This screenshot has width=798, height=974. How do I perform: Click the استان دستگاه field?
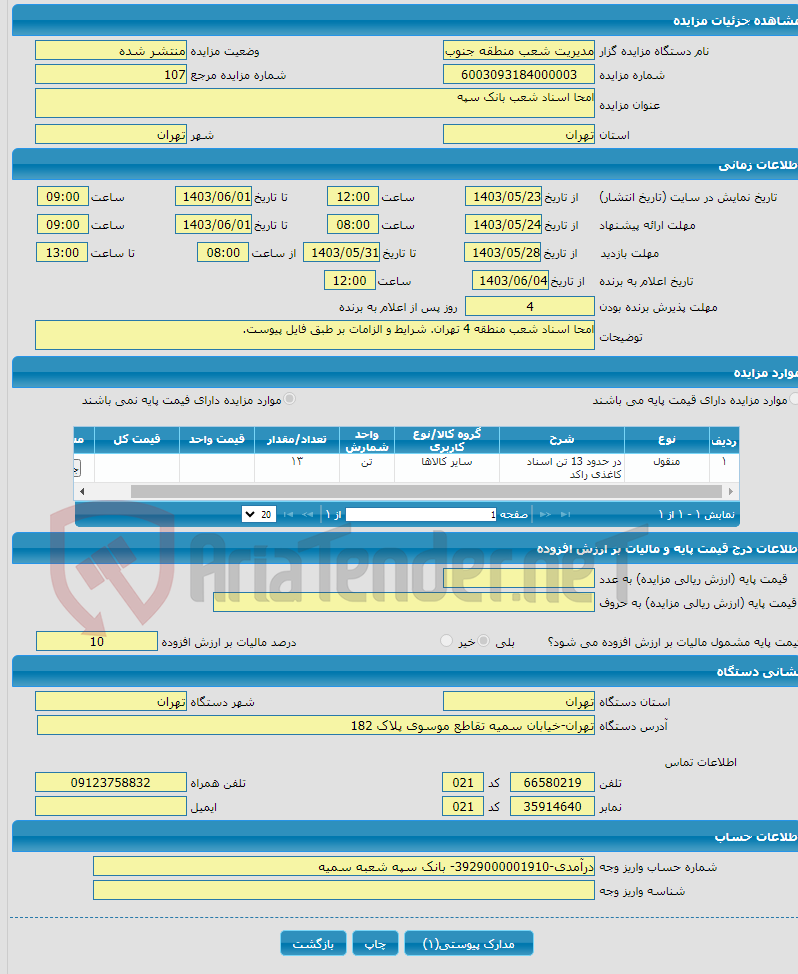519,701
